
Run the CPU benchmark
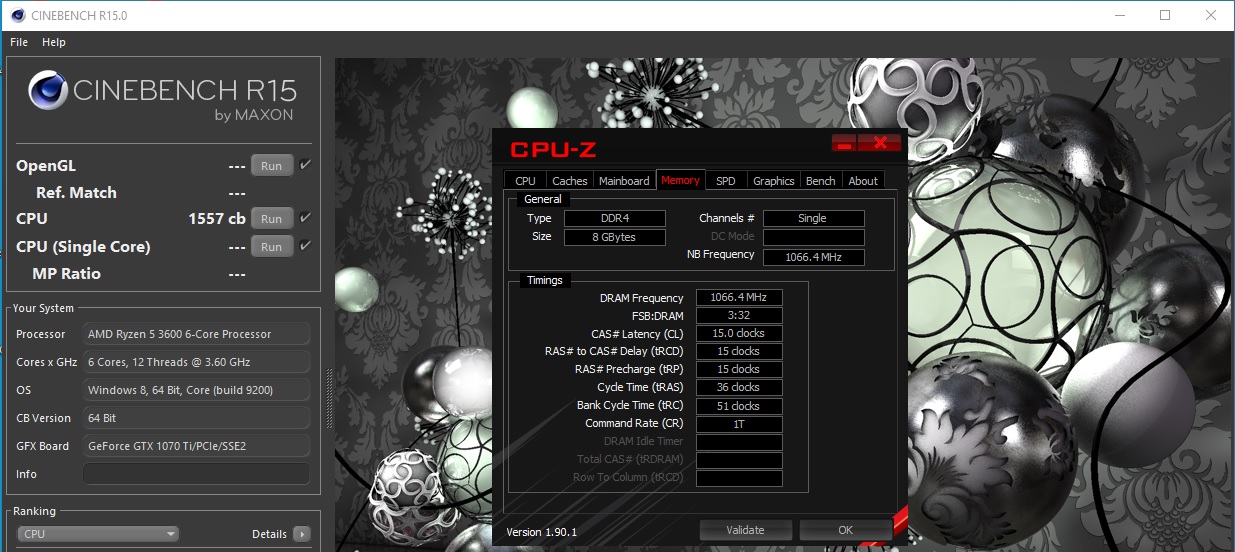tap(272, 218)
